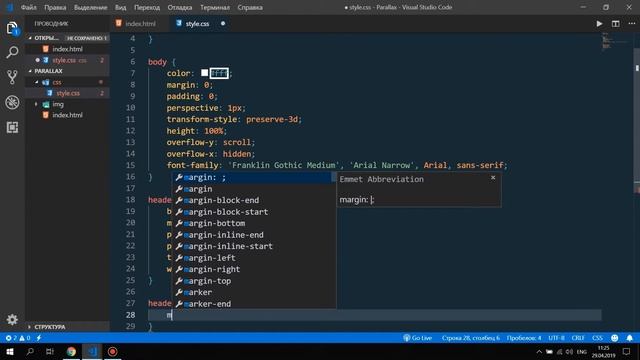
Task: Change indentation via Пробелов: 4
Action: [524, 338]
